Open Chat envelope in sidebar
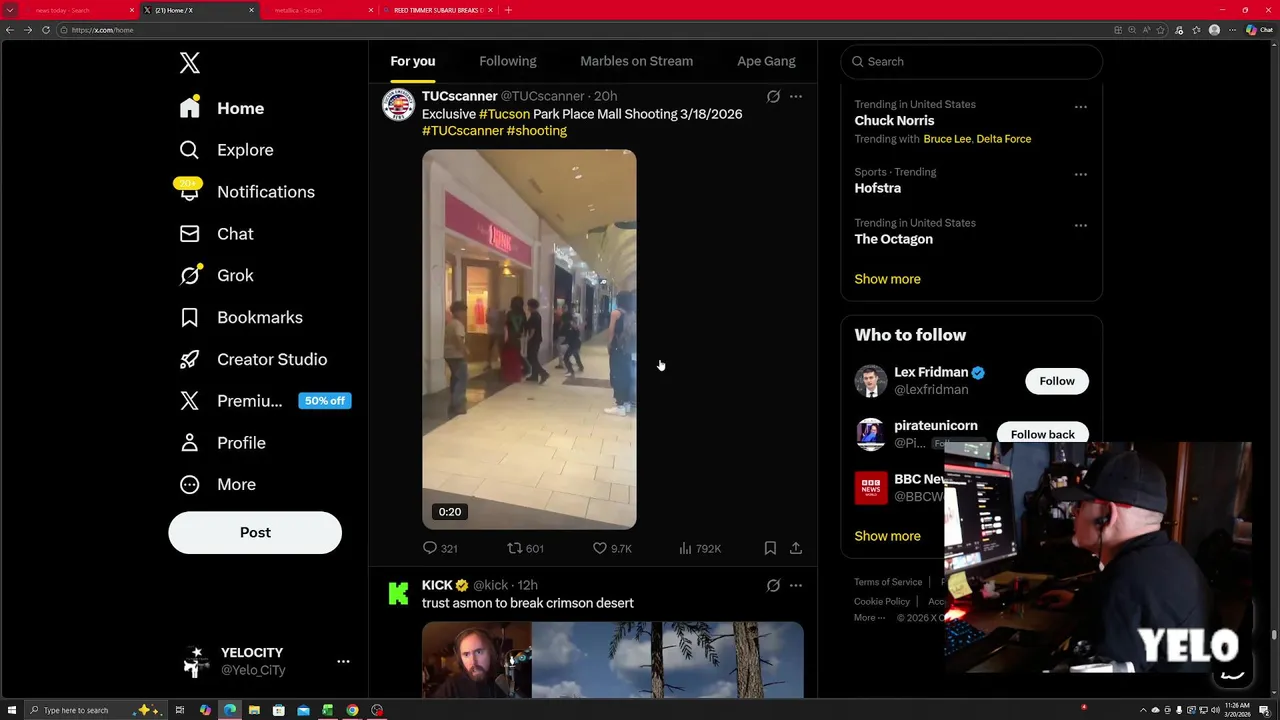1280x720 pixels. click(189, 233)
